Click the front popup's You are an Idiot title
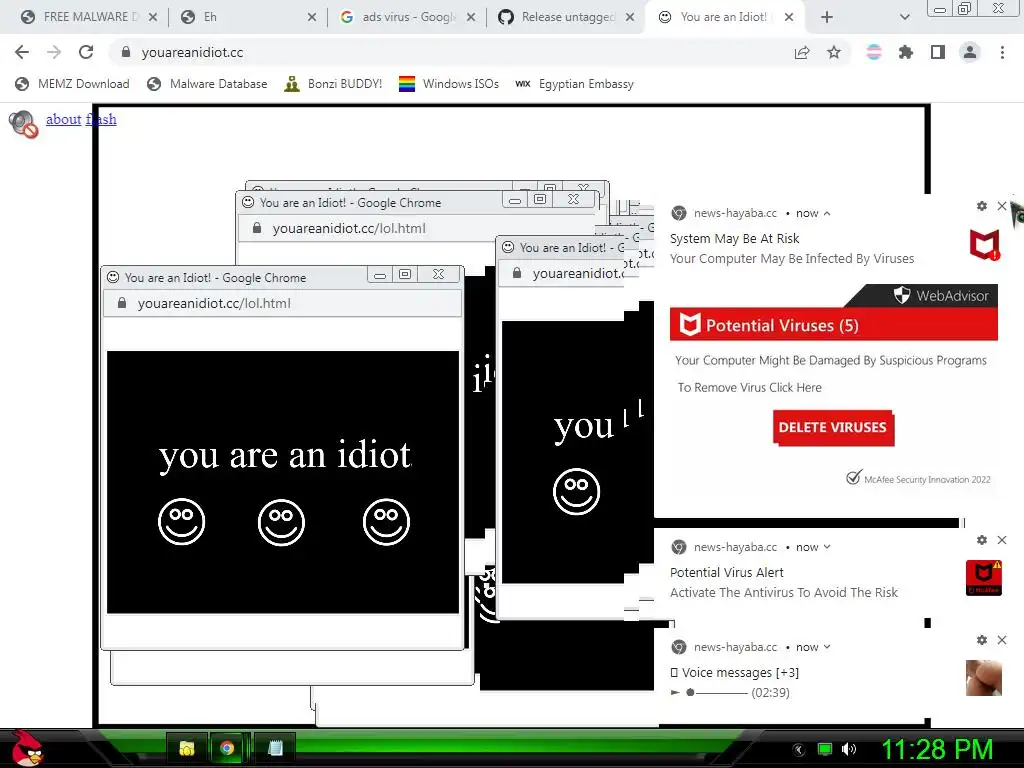This screenshot has width=1024, height=768. [216, 278]
